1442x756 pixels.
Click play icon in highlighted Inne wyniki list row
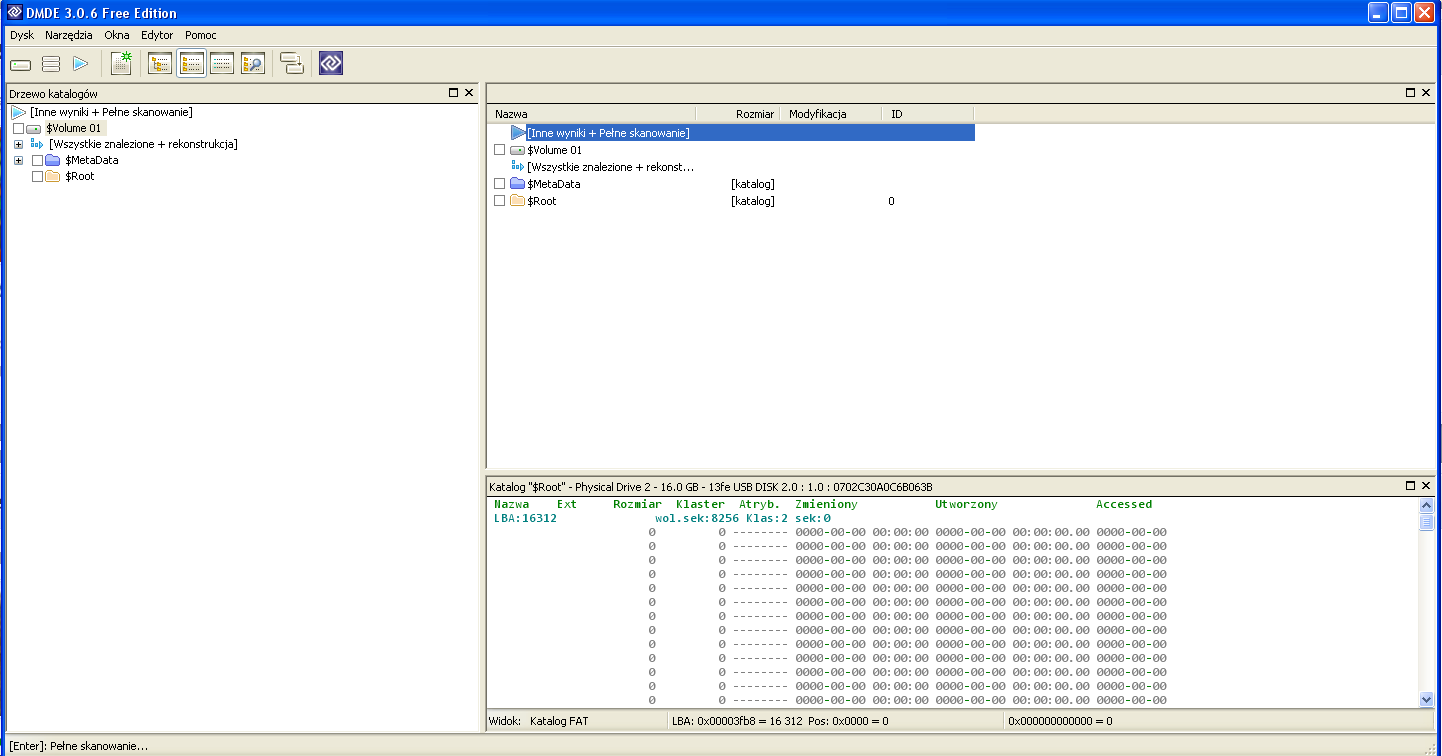[x=518, y=132]
